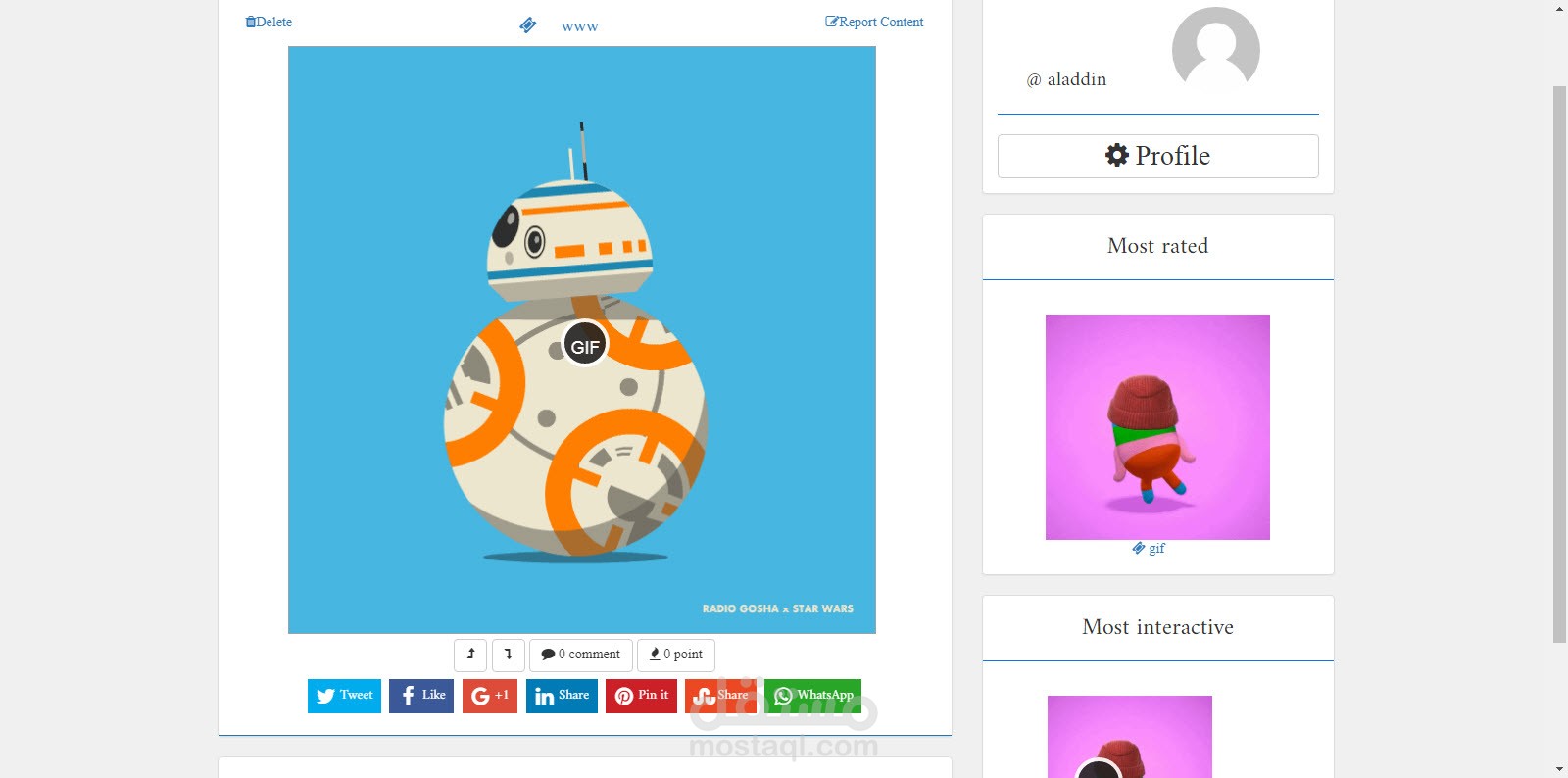The height and width of the screenshot is (778, 1568).
Task: Click the aladdin user avatar
Action: point(1216,49)
